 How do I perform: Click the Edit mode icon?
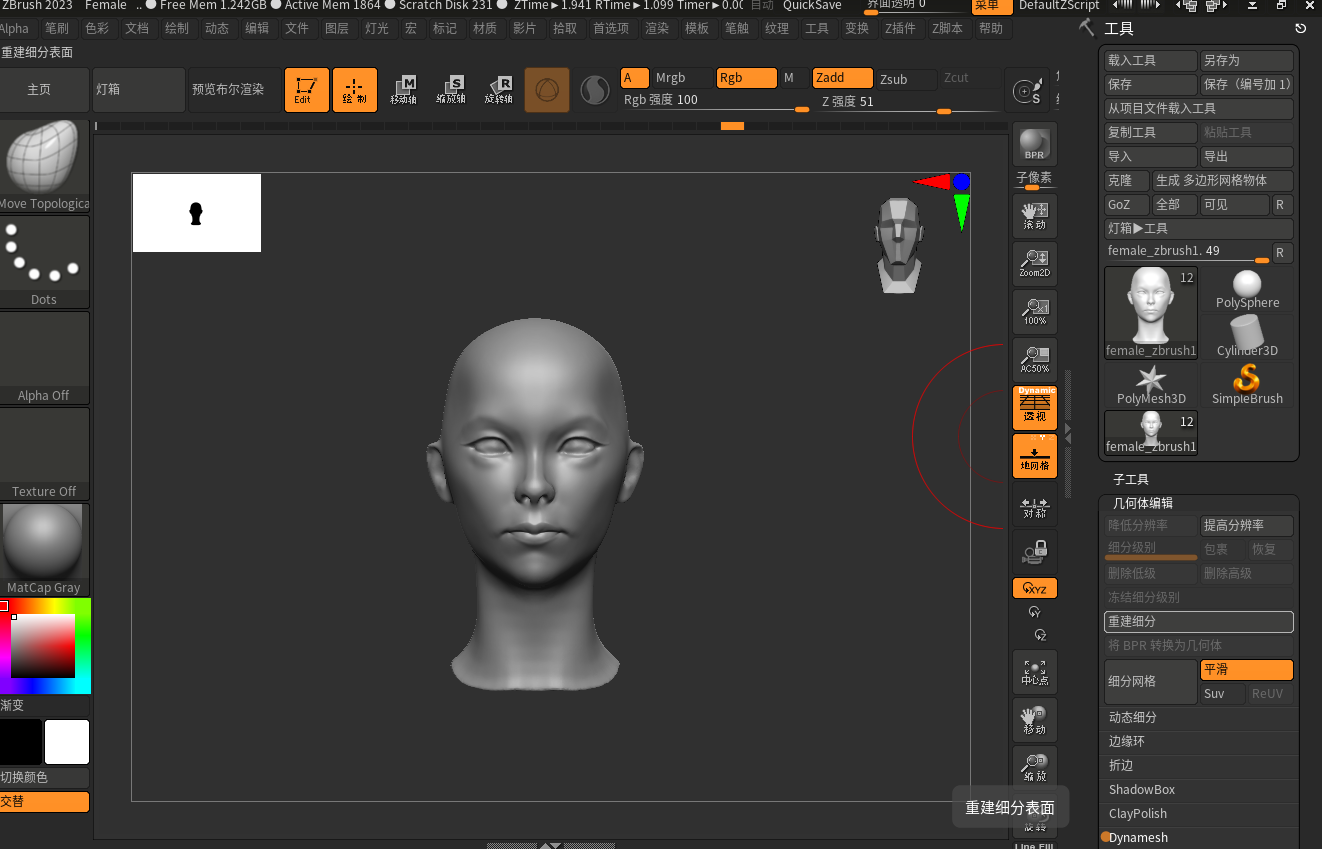[x=306, y=90]
